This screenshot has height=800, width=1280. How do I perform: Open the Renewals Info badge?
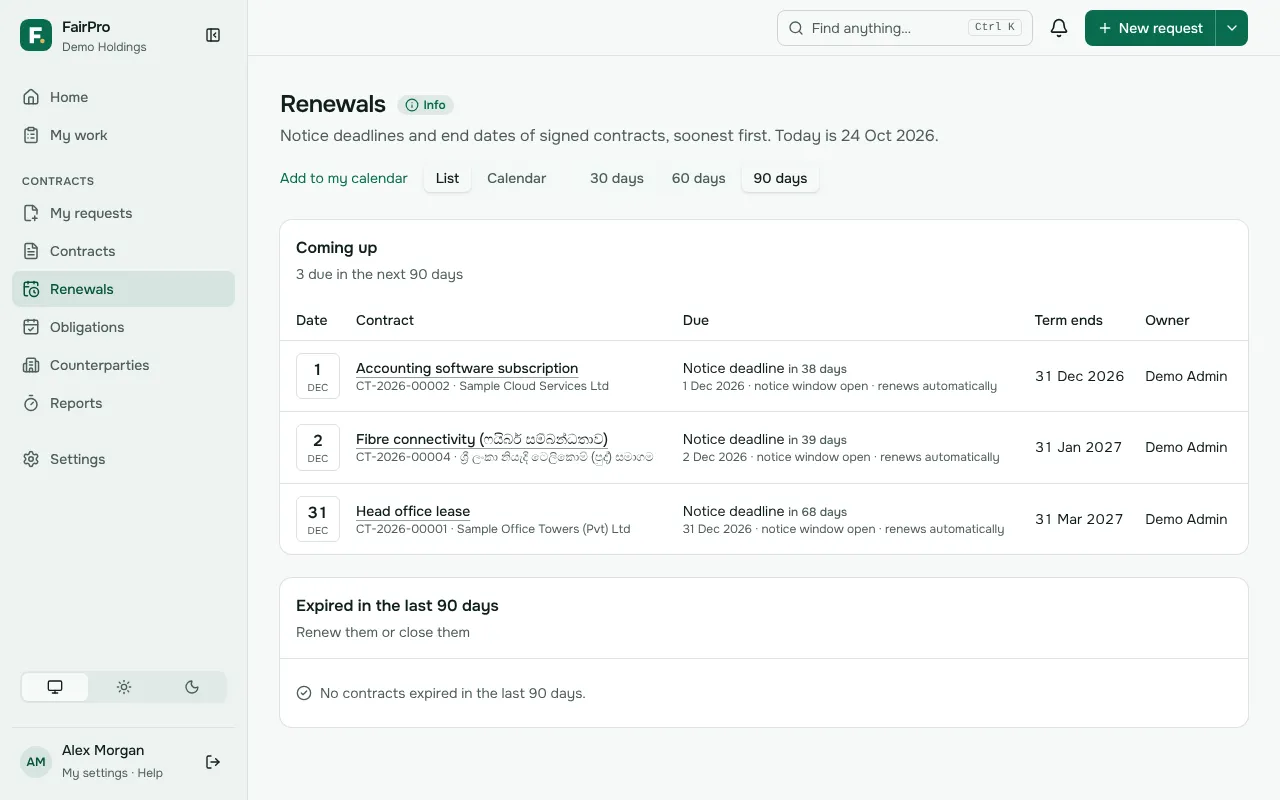click(x=426, y=105)
